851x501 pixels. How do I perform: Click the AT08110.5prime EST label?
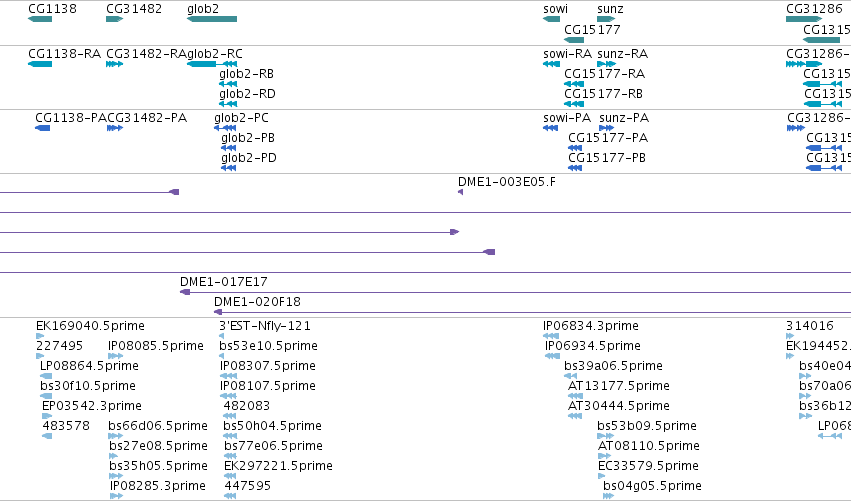[x=649, y=446]
